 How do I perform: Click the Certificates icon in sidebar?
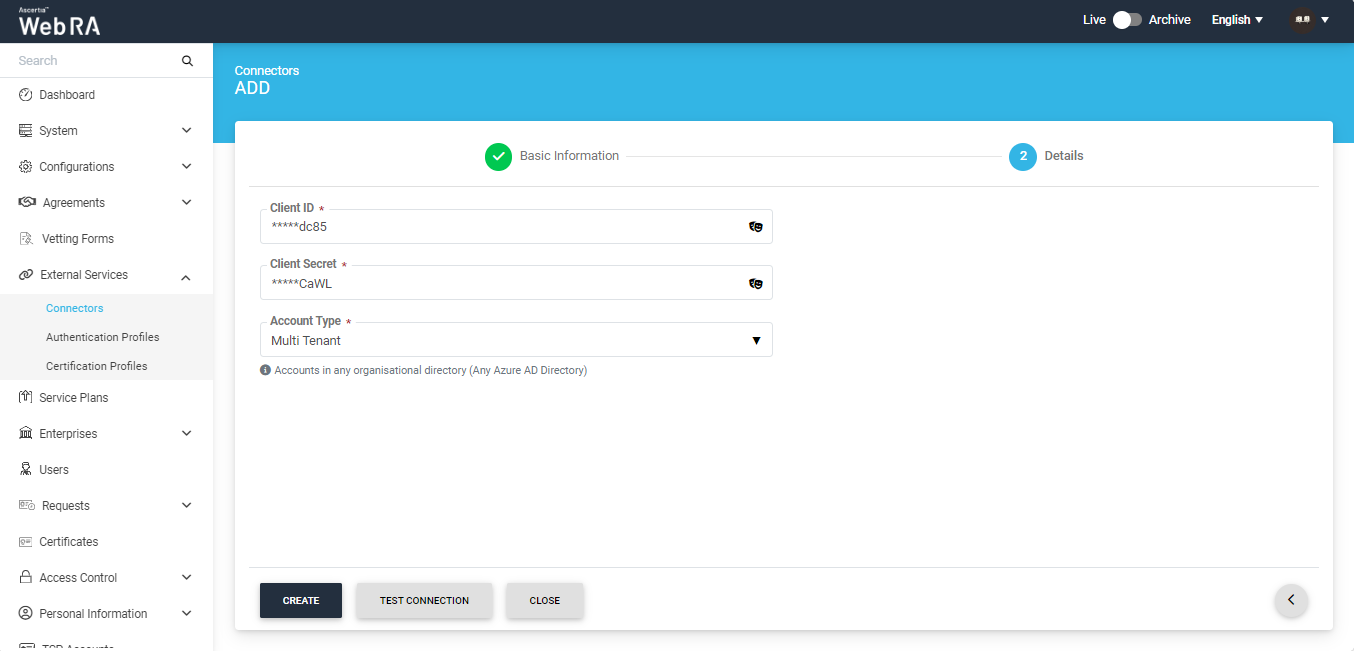pos(26,542)
